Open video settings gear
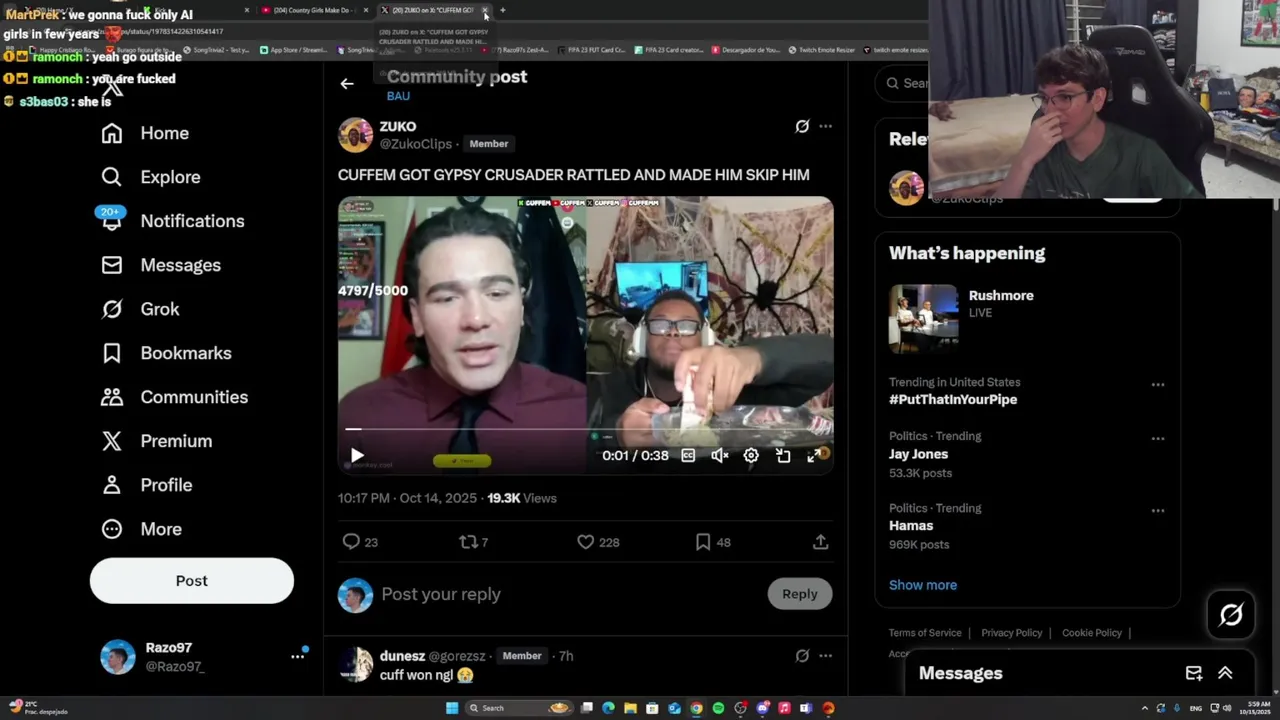Image resolution: width=1280 pixels, height=720 pixels. 751,456
